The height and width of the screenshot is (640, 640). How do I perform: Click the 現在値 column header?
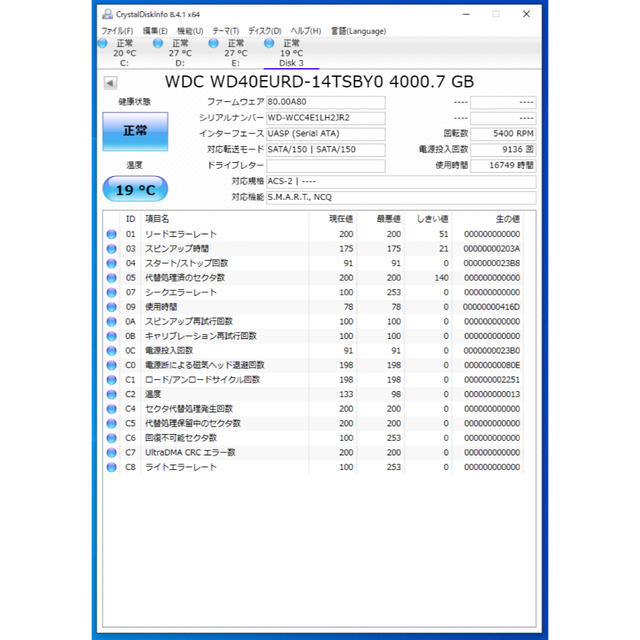pyautogui.click(x=333, y=219)
